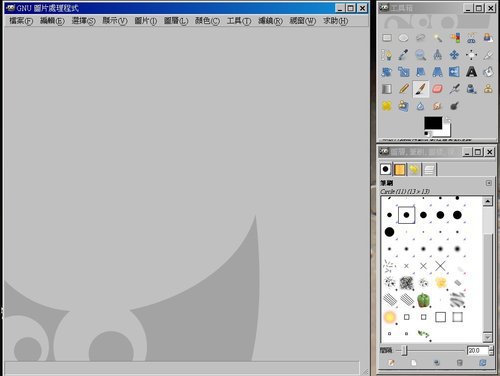Select the Shear tool
The image size is (500, 376).
[x=421, y=72]
